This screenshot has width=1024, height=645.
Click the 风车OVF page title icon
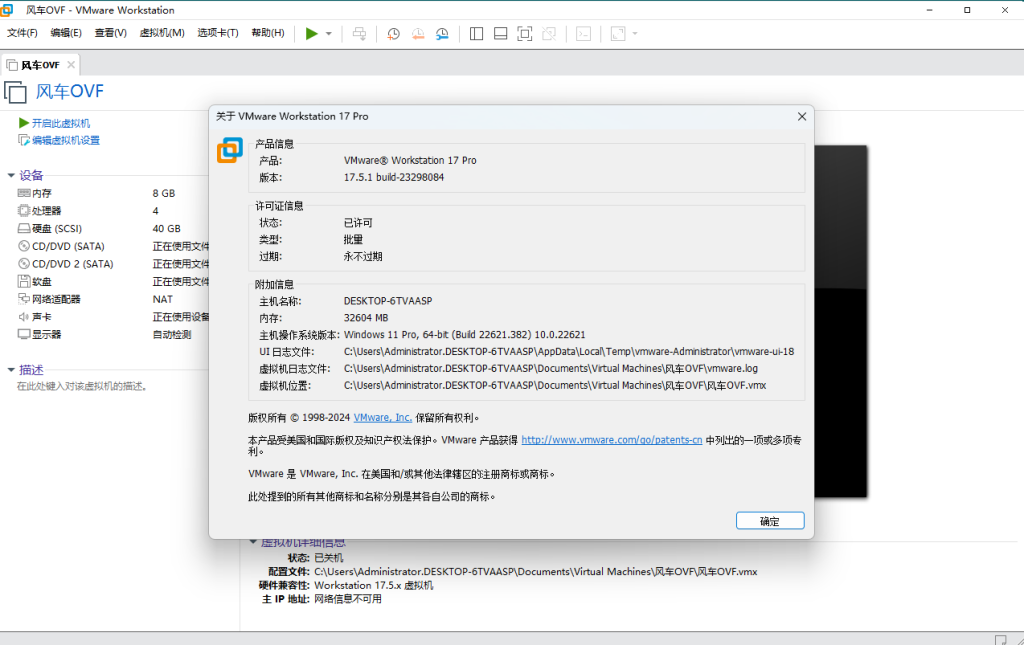[x=16, y=92]
